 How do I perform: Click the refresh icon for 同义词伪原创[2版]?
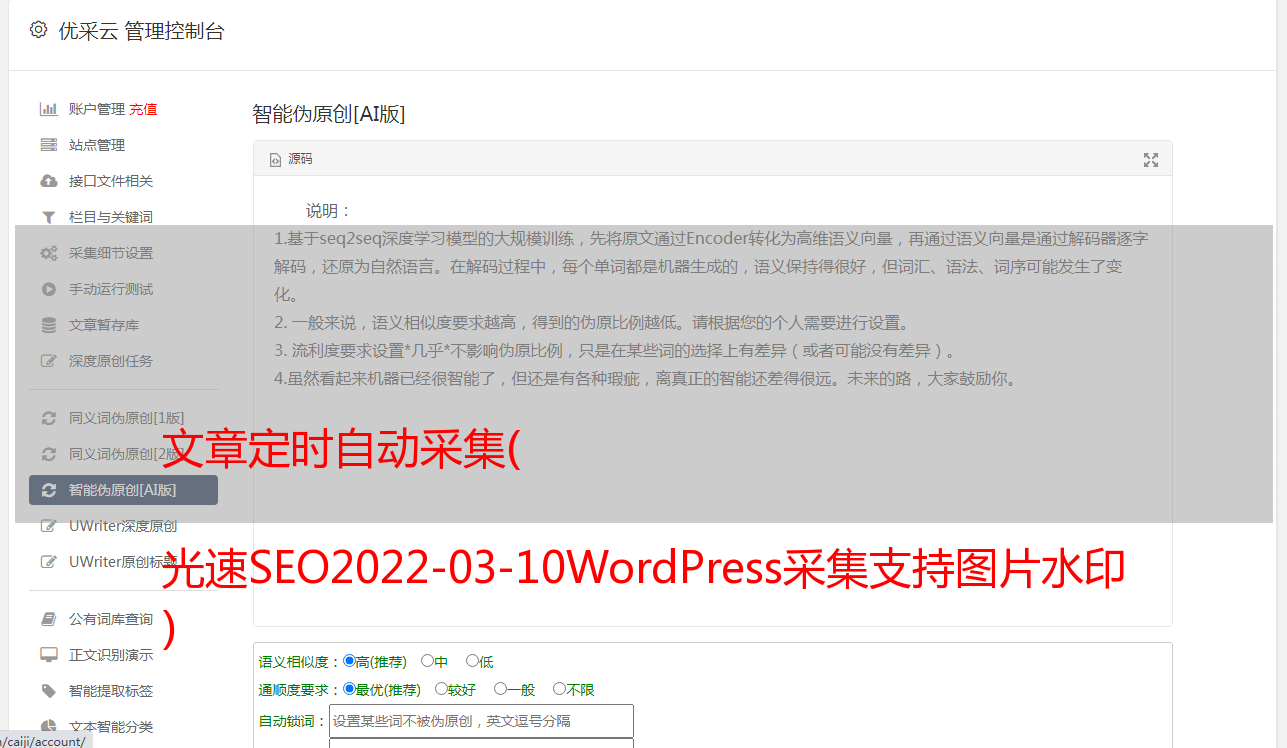pyautogui.click(x=48, y=454)
